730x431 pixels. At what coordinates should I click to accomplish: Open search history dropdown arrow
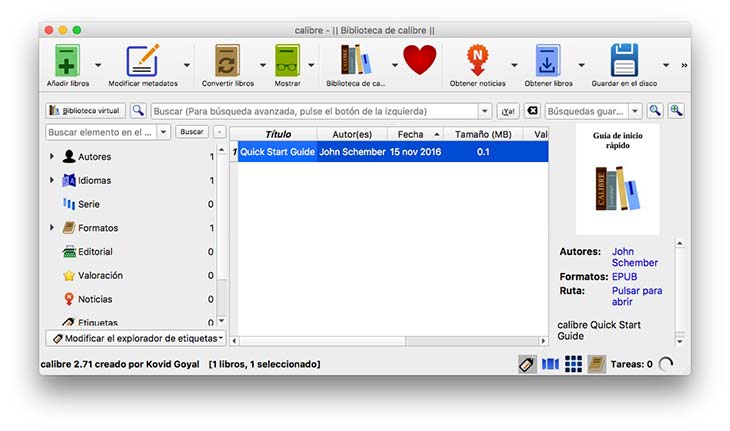(485, 111)
